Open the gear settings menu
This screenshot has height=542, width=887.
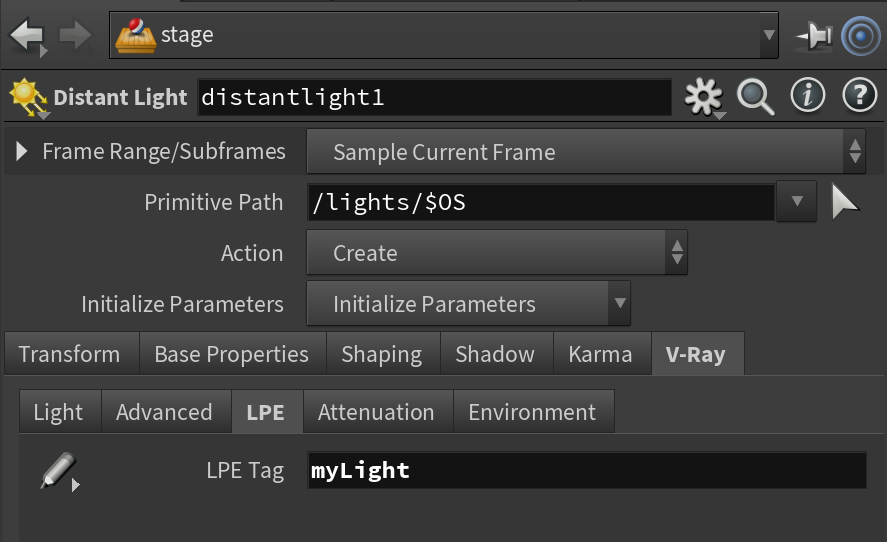[704, 97]
